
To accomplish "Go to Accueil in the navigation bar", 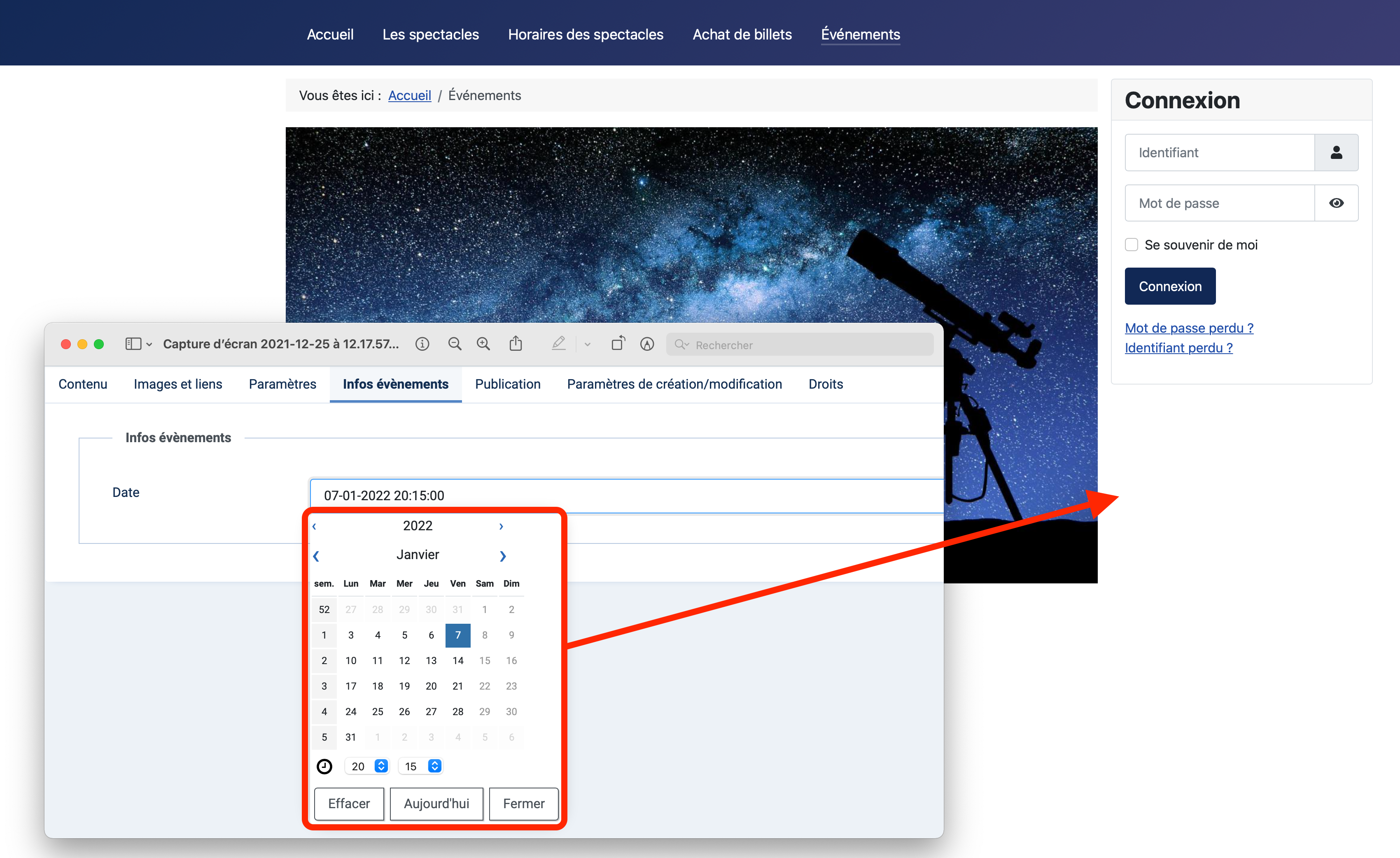I will point(330,34).
